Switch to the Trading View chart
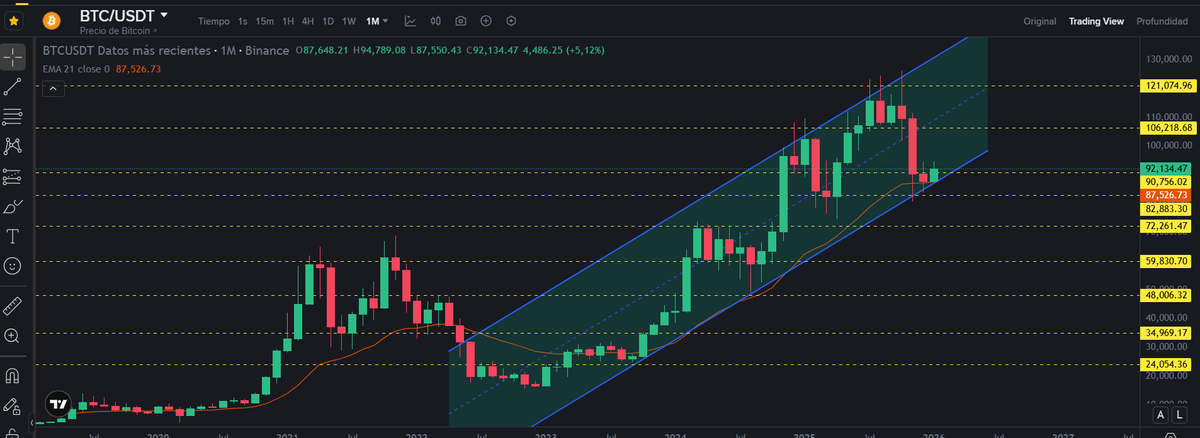This screenshot has height=438, width=1200. [1096, 21]
